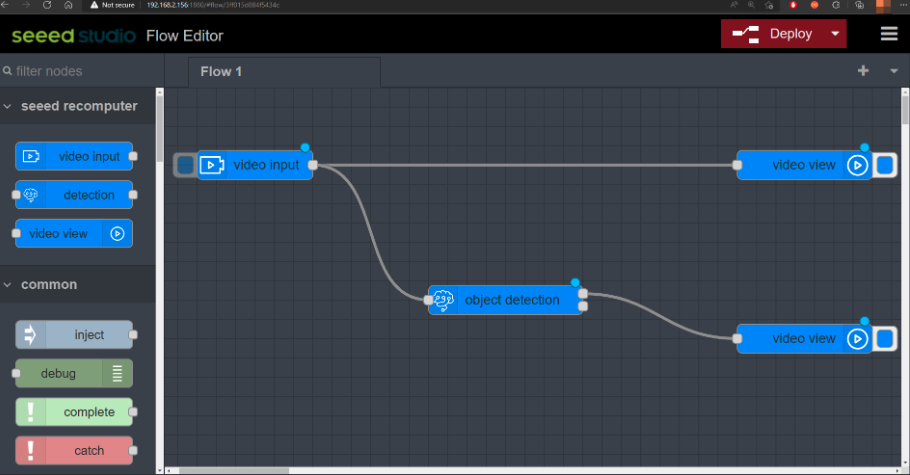Click play icon on bottom video view node
This screenshot has width=910, height=475.
pos(857,339)
